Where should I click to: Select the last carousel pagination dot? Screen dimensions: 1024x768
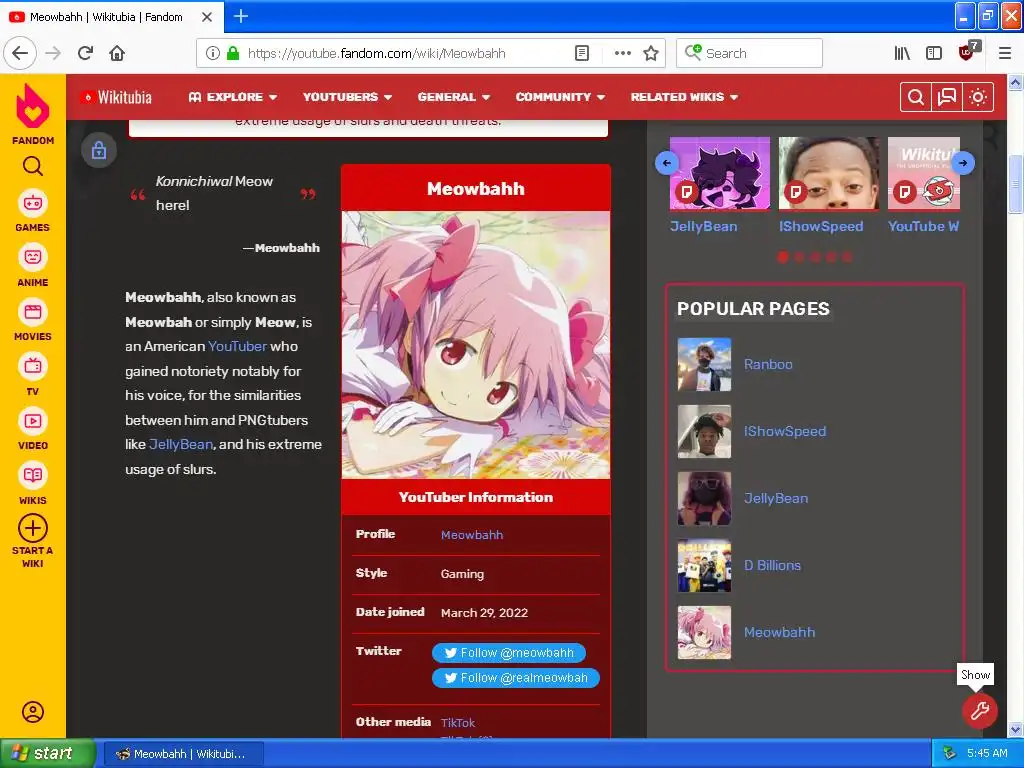point(847,257)
